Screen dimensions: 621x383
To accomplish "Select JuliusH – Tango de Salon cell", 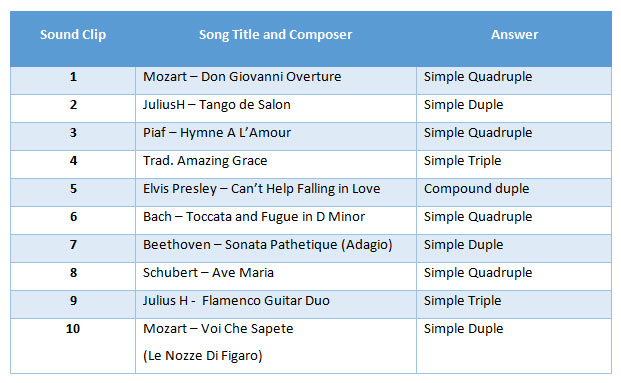I will click(276, 109).
